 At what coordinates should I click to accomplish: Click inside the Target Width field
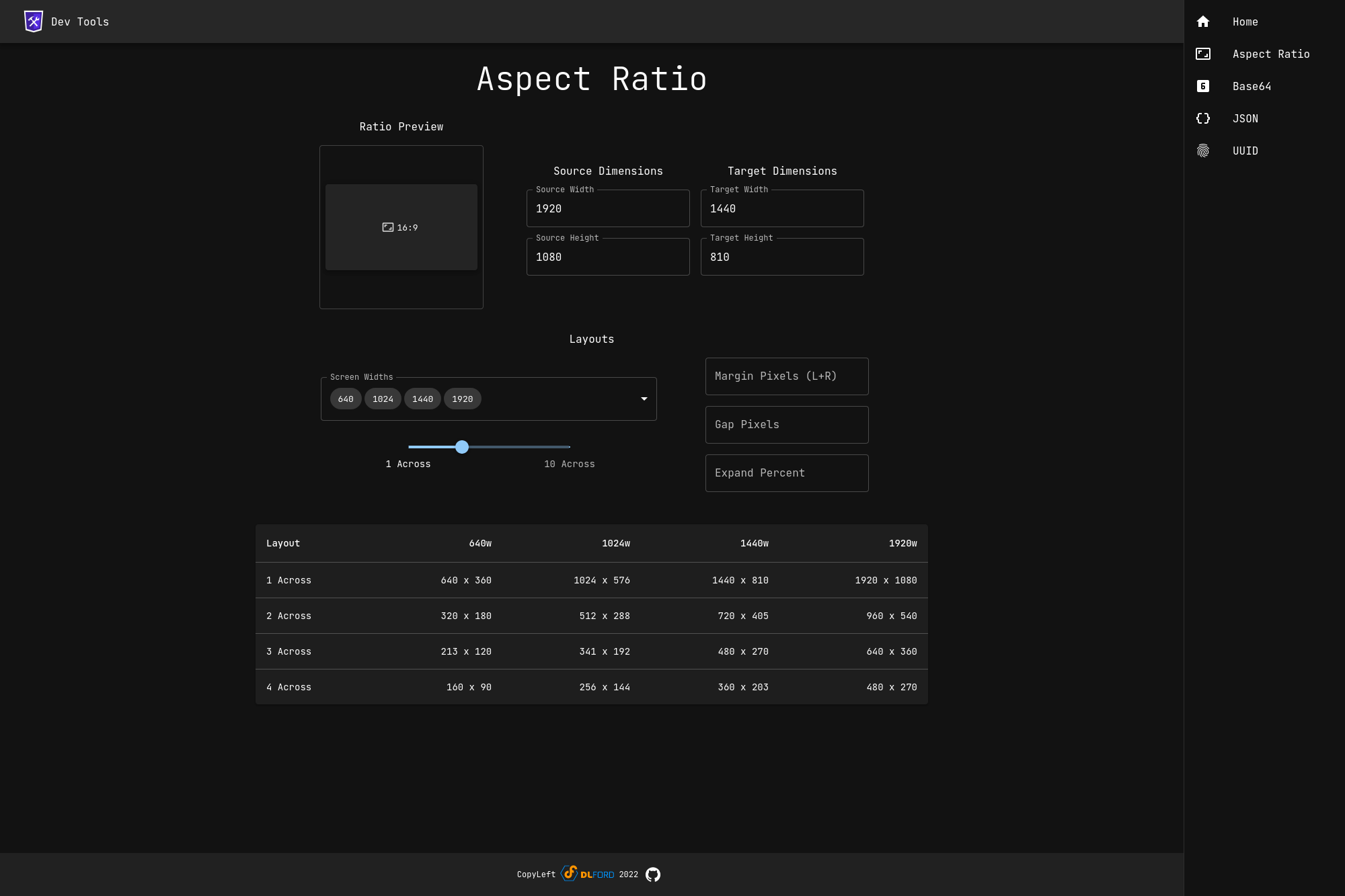(781, 208)
